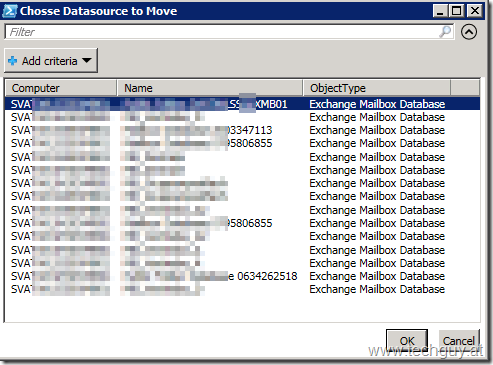493x365 pixels.
Task: Minimize the Chosse Datasource to Move window
Action: (x=440, y=11)
